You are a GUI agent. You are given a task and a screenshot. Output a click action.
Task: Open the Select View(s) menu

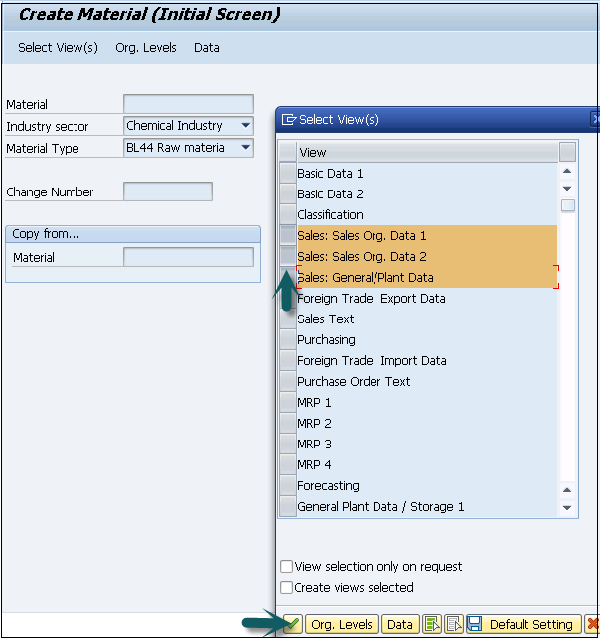[x=58, y=48]
